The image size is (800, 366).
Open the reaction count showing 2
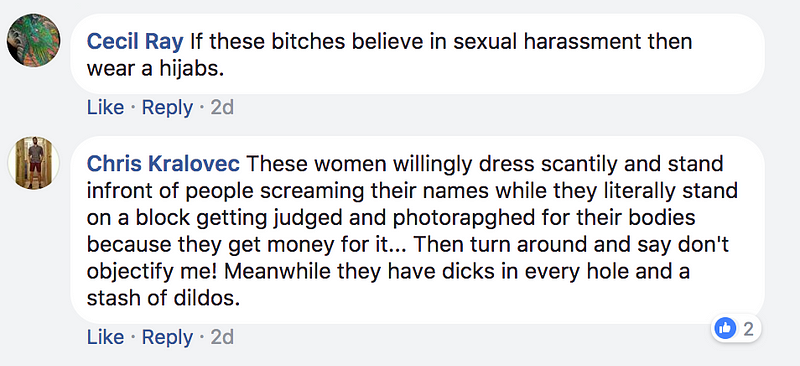[x=748, y=329]
